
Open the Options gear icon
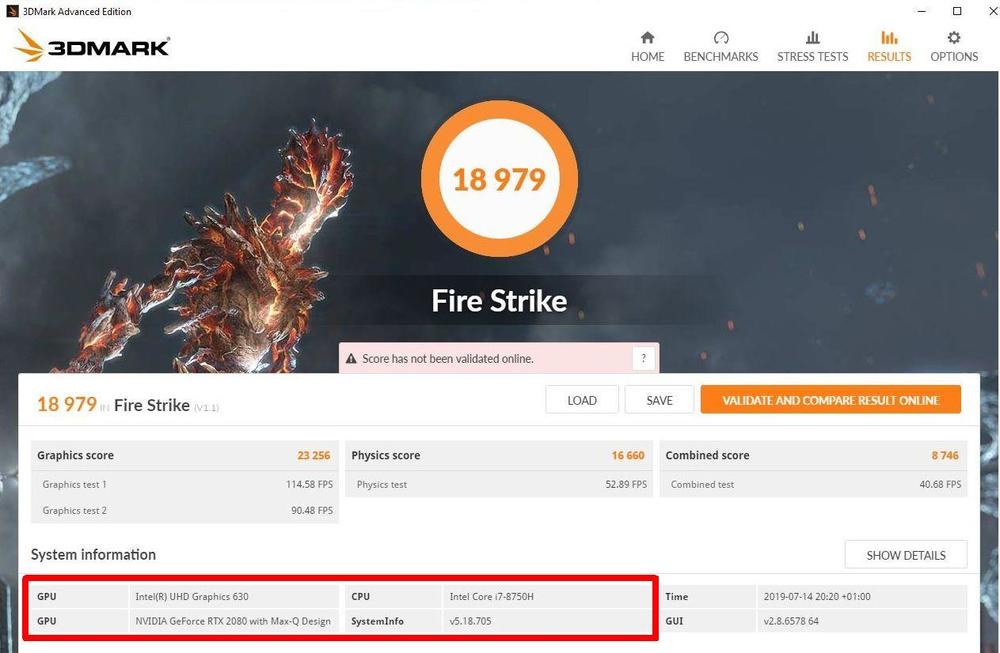pos(954,38)
